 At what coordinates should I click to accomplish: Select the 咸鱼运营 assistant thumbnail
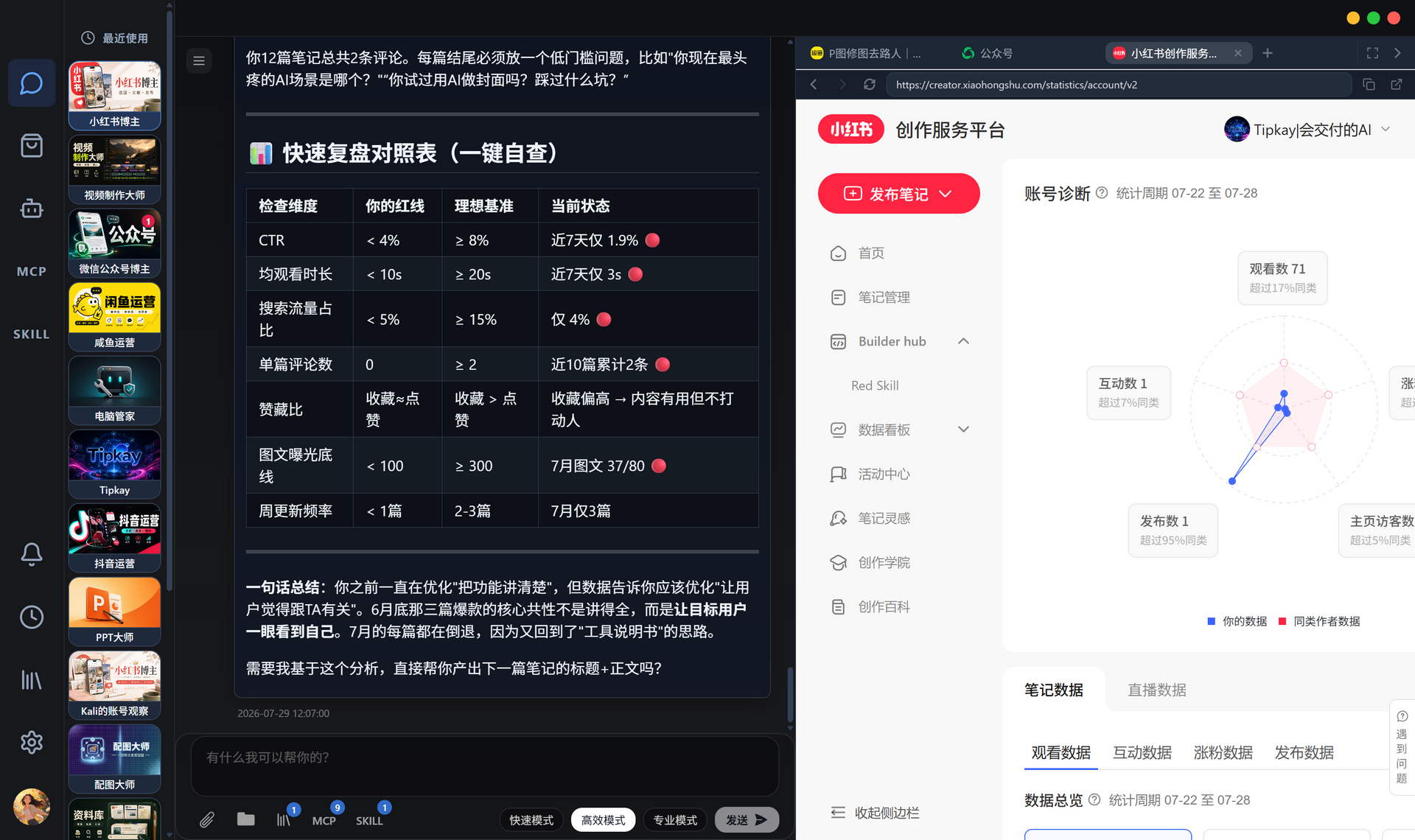point(114,317)
